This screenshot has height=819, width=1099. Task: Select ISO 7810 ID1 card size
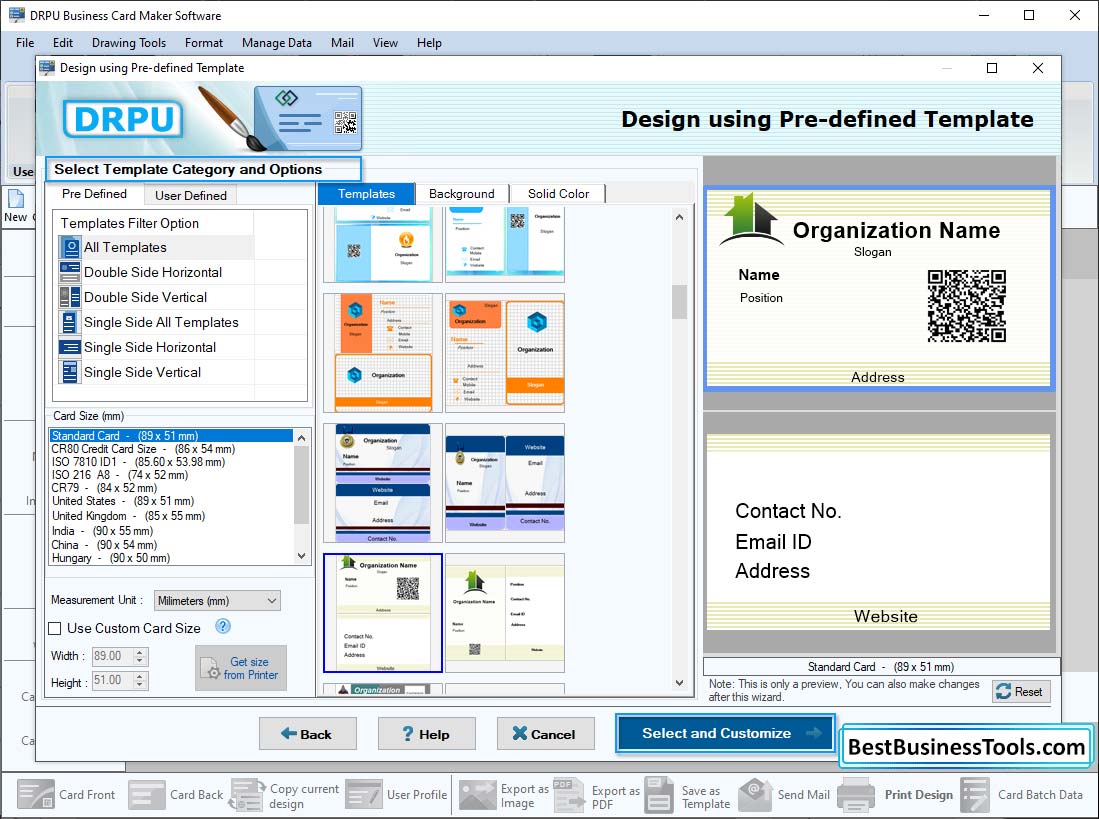coord(170,462)
